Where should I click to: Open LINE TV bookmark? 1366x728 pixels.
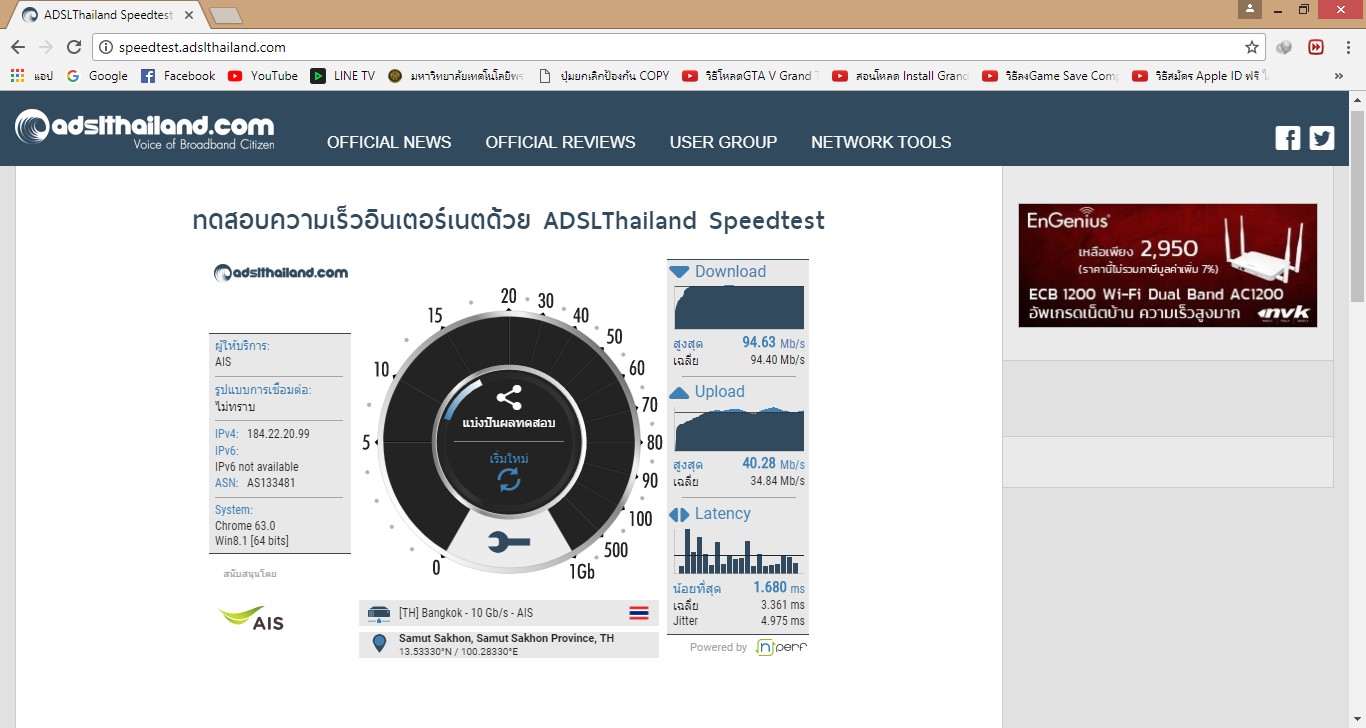click(x=343, y=76)
